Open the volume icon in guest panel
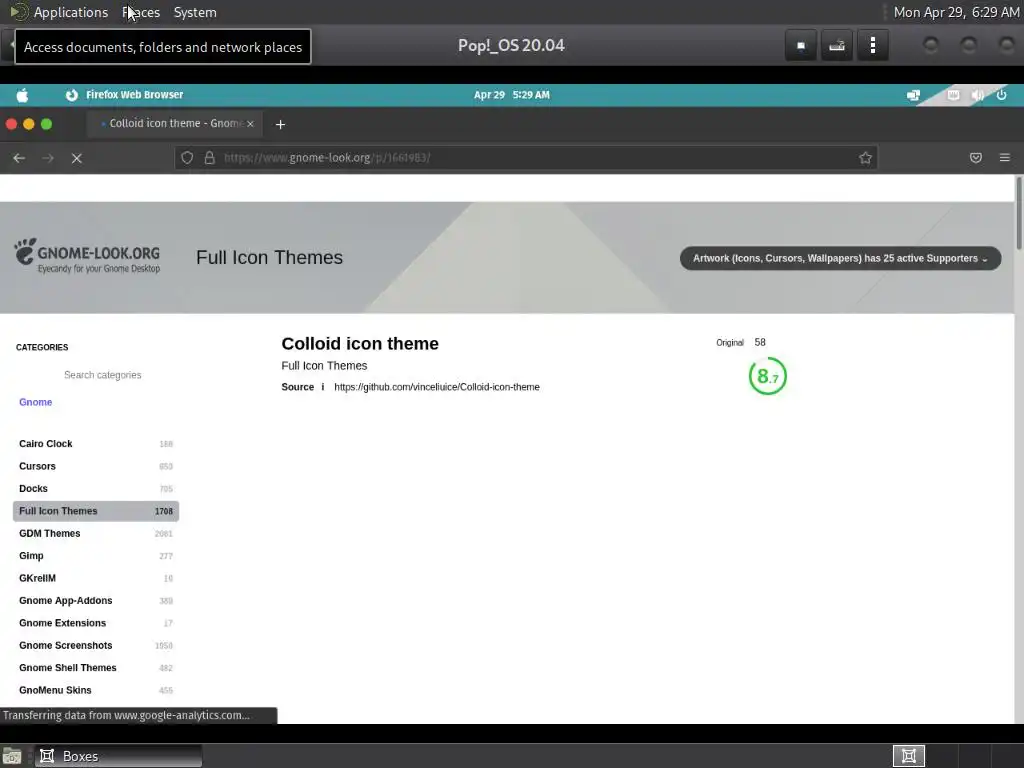Viewport: 1024px width, 768px height. tap(978, 95)
